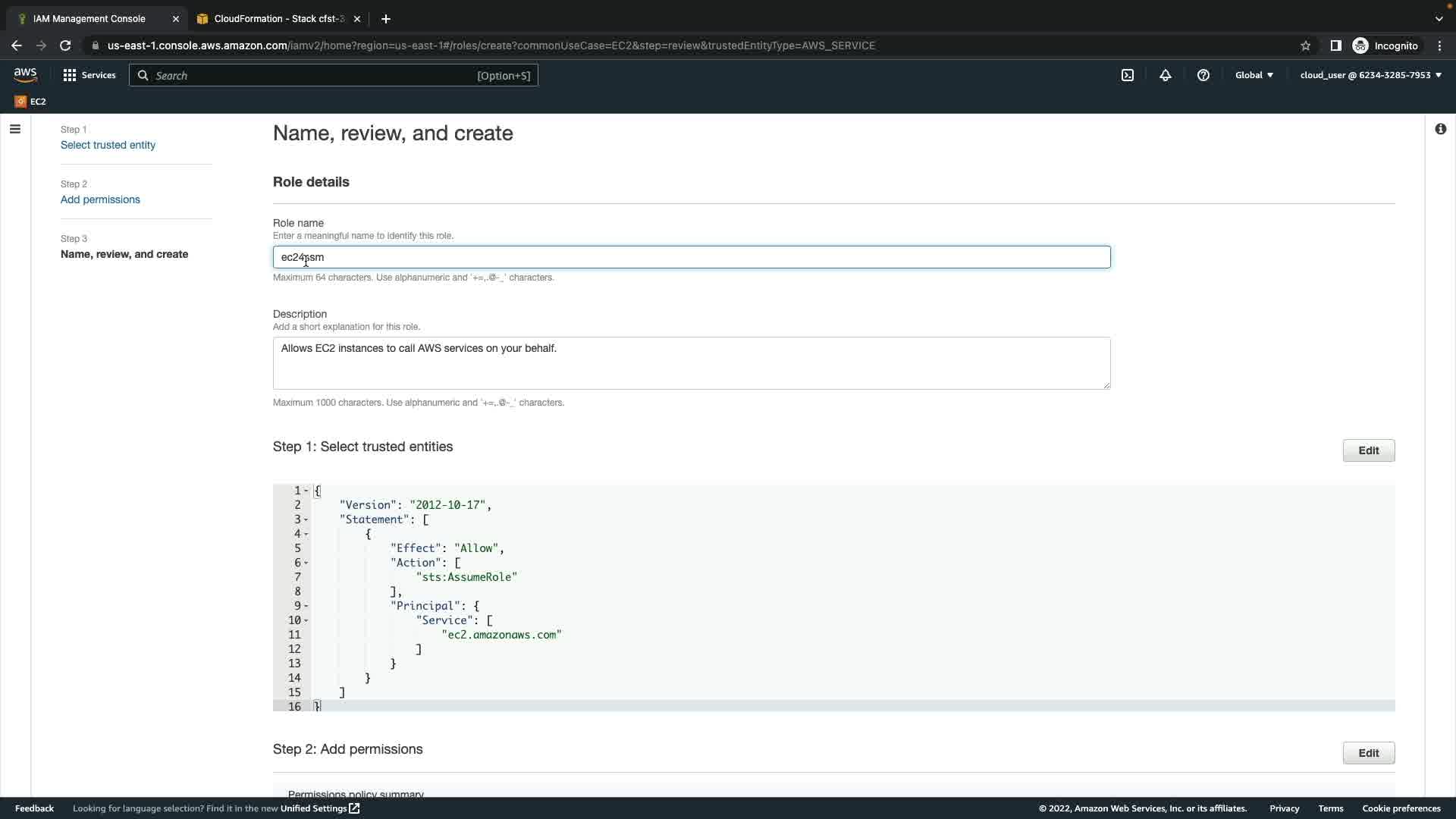Expand the Global region dropdown
The height and width of the screenshot is (819, 1456).
pos(1254,75)
